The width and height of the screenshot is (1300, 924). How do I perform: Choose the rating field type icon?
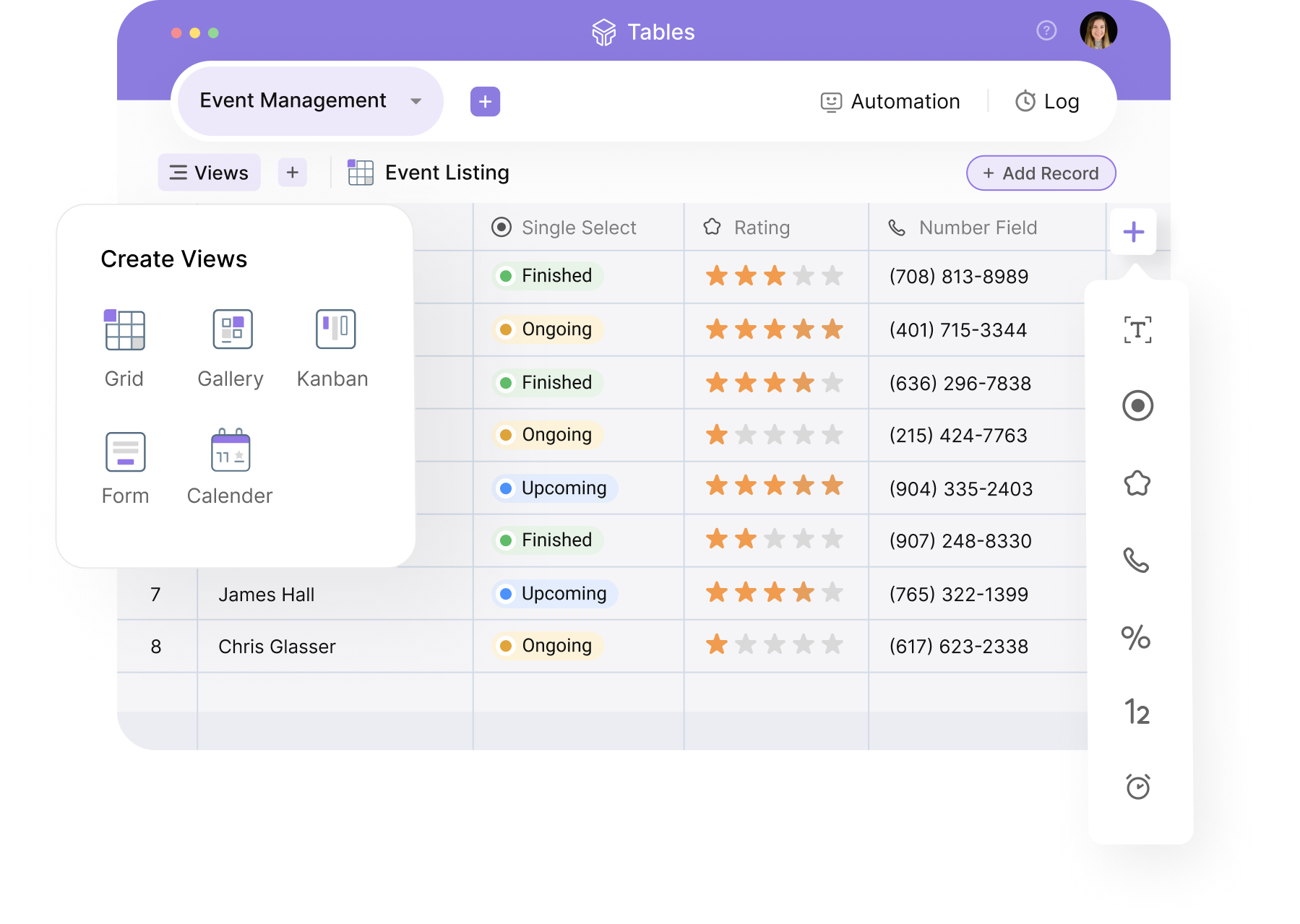point(1137,483)
